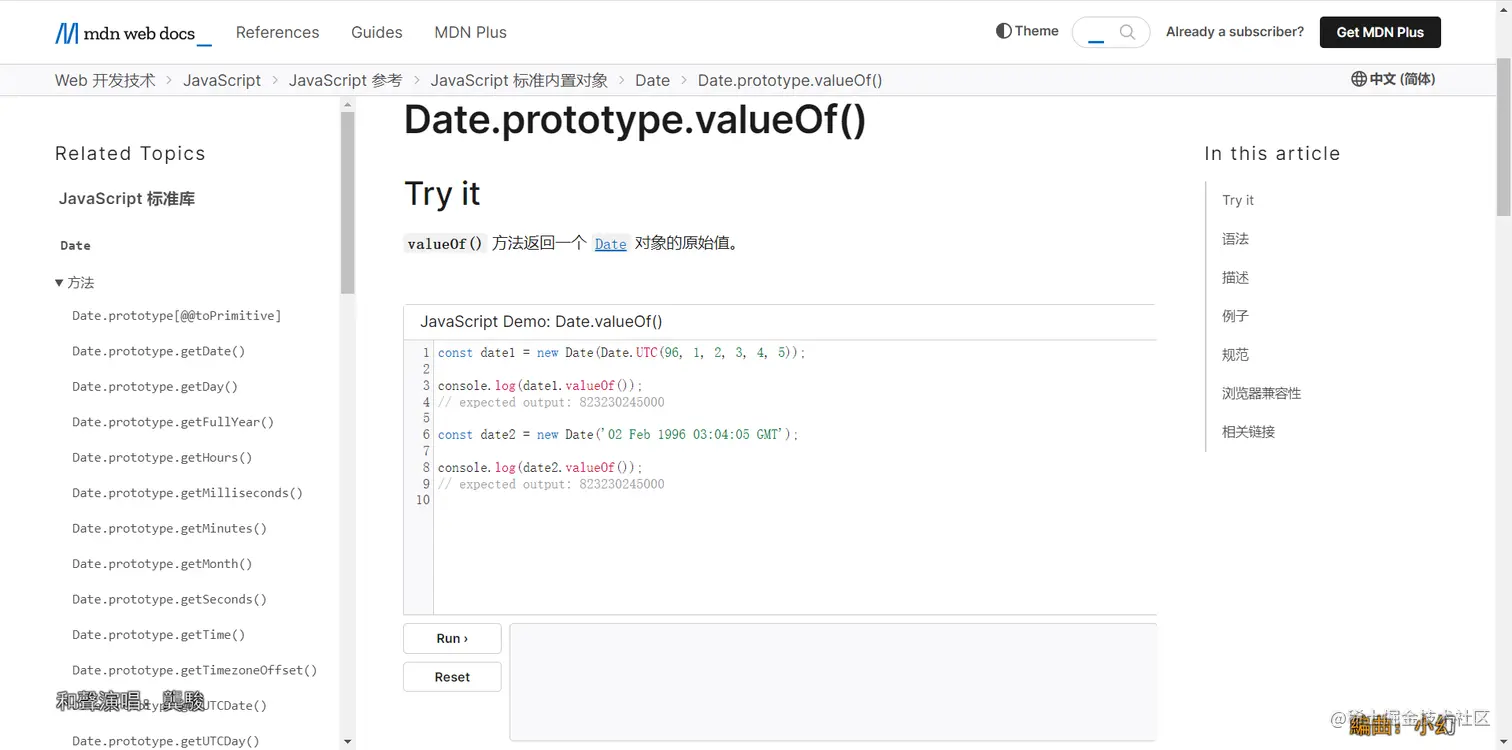This screenshot has width=1512, height=750.
Task: Click inside the demo code editor
Action: pos(795,478)
